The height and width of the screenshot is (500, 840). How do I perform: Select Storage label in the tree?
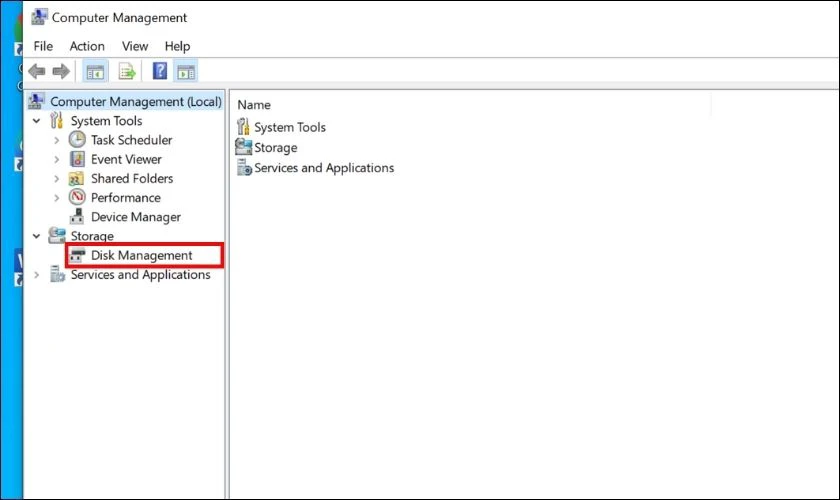(x=92, y=236)
